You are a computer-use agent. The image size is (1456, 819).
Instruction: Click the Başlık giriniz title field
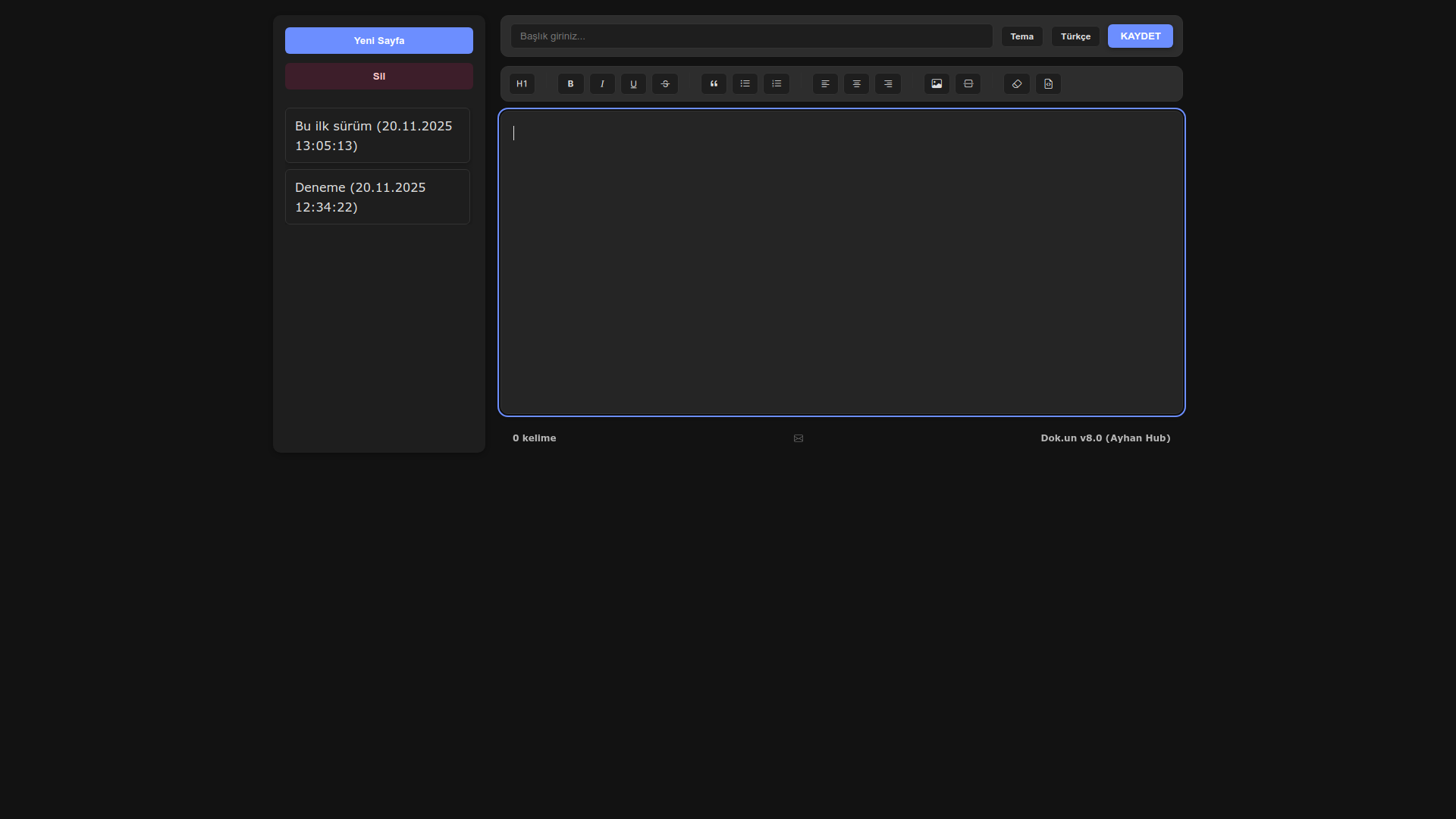click(x=751, y=36)
